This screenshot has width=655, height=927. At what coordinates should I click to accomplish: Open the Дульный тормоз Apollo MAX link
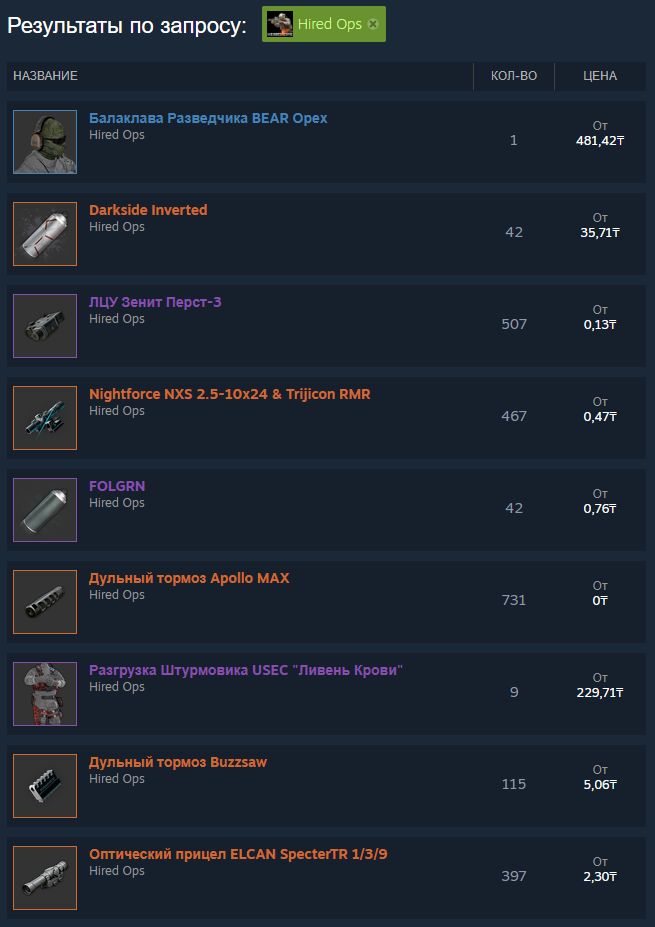189,578
